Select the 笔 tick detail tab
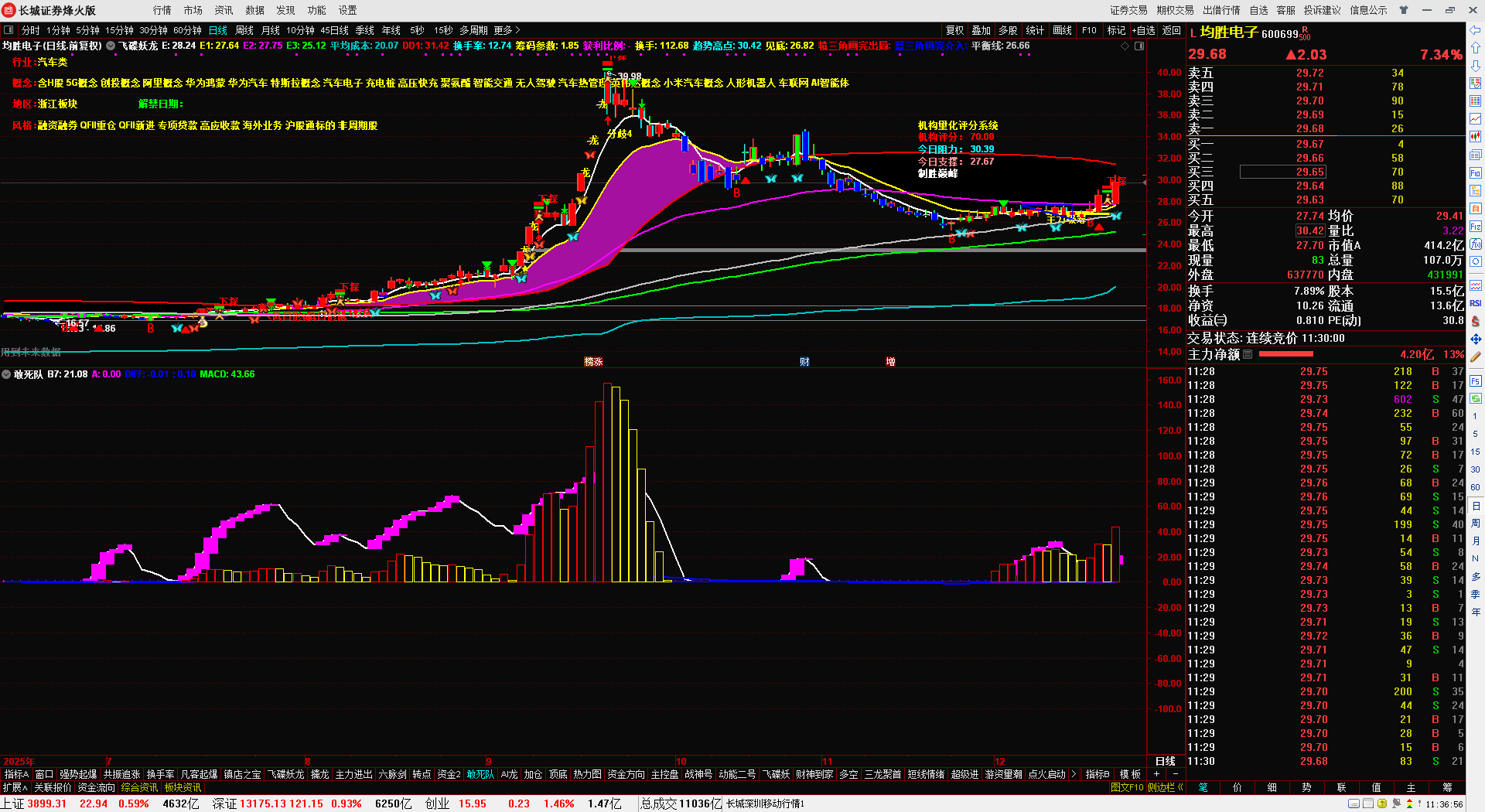Image resolution: width=1485 pixels, height=812 pixels. pyautogui.click(x=1203, y=787)
